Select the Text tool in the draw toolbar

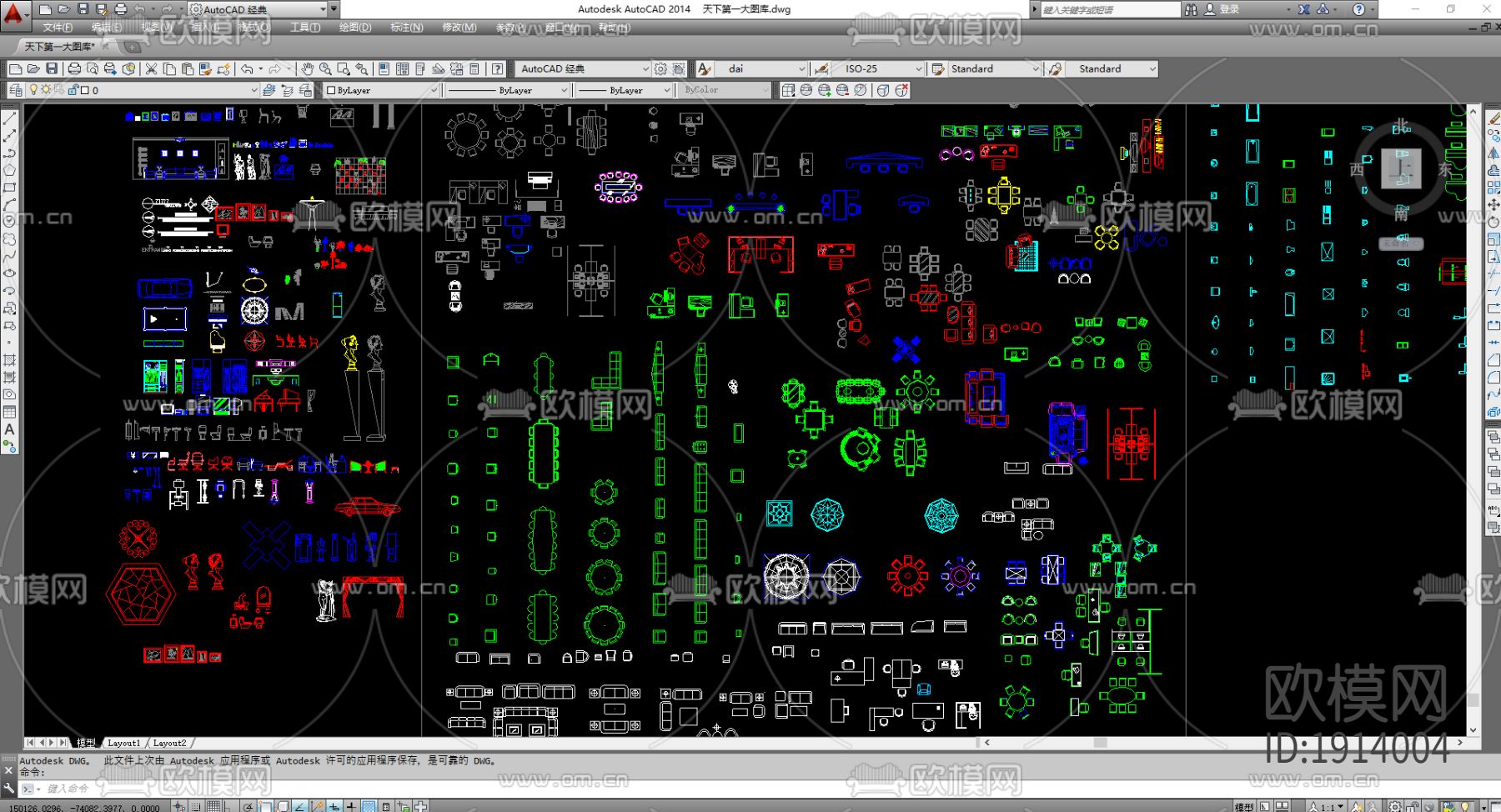[9, 430]
